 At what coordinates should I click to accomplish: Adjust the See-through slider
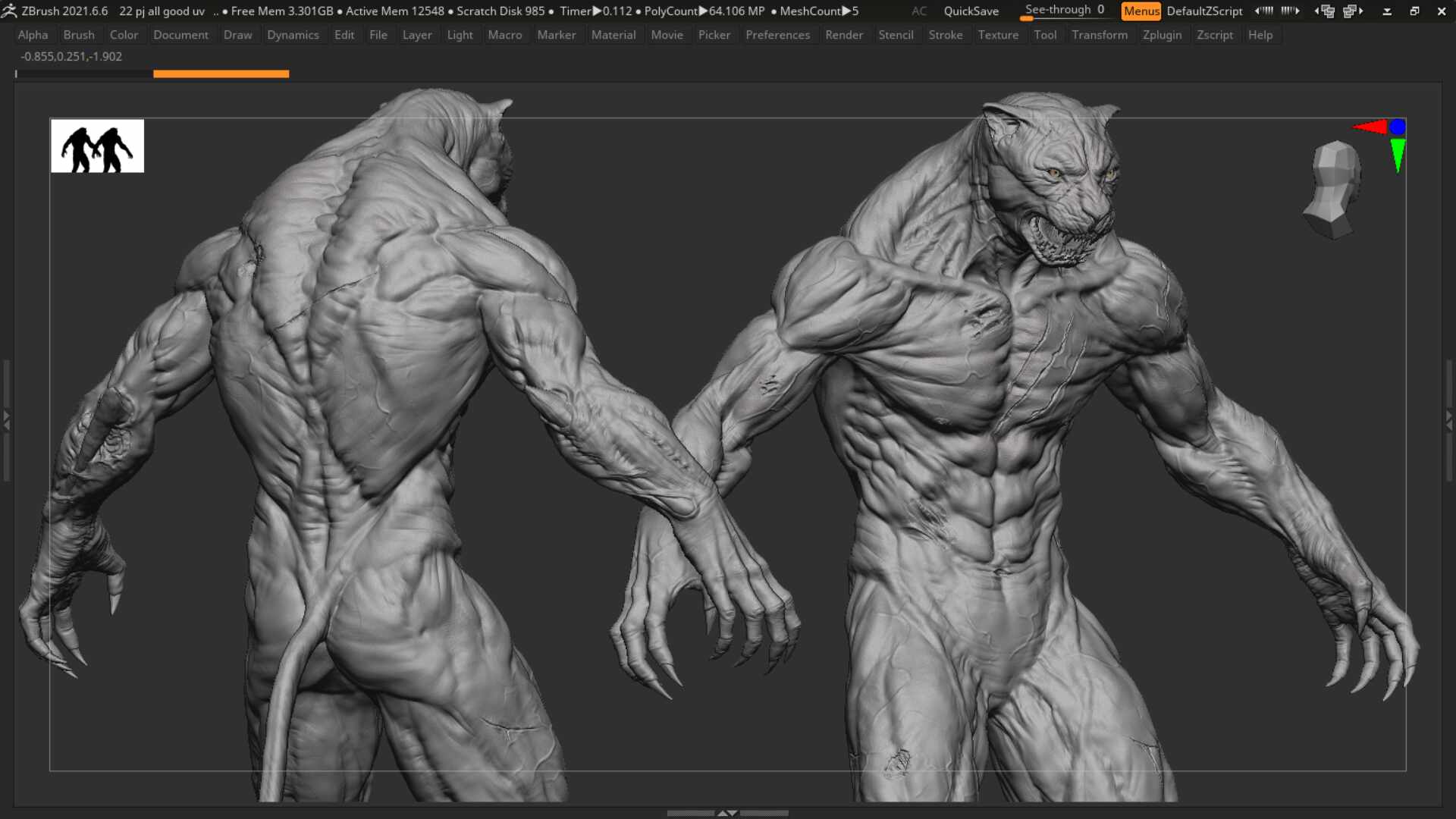coord(1064,11)
